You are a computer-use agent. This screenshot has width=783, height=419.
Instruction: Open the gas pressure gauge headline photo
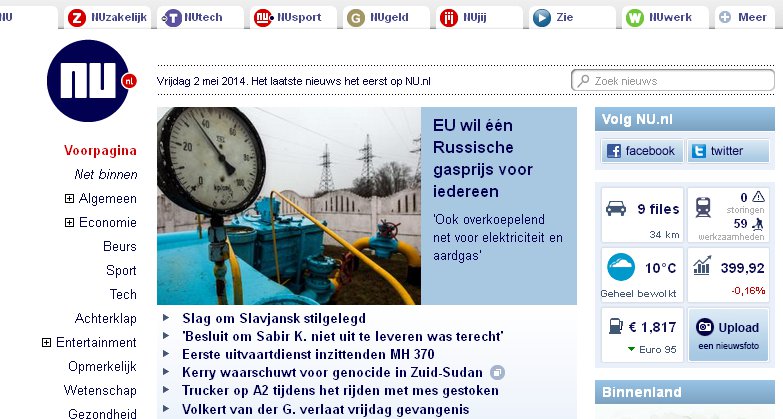pos(288,205)
